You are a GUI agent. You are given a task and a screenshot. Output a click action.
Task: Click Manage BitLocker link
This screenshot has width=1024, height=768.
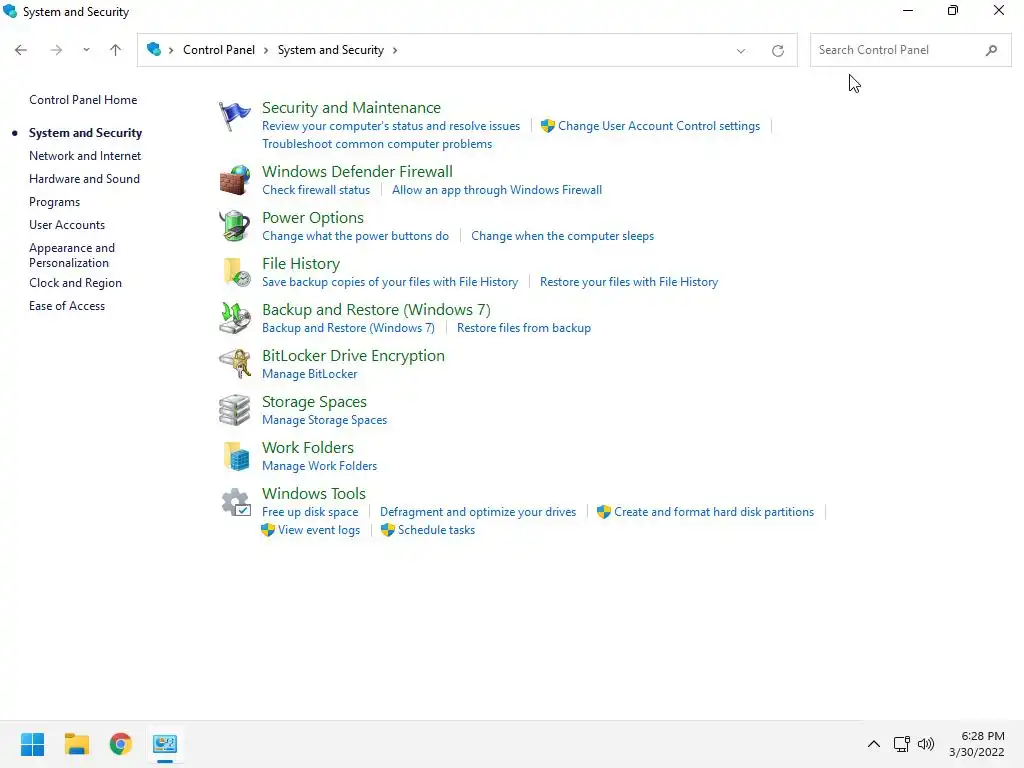310,374
